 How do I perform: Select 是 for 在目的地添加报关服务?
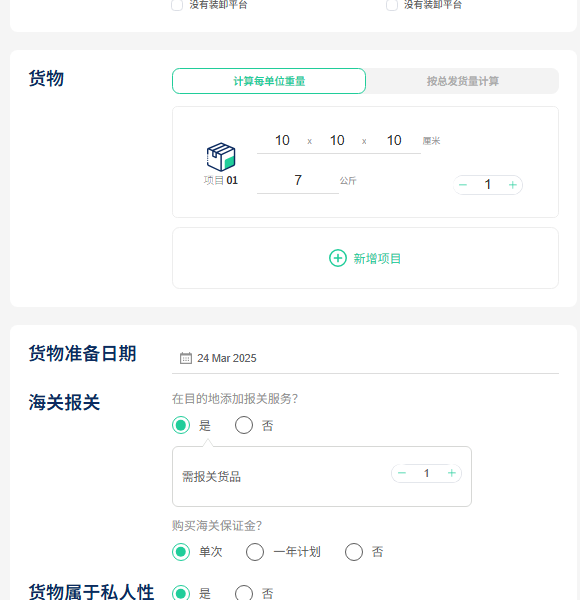(x=181, y=425)
